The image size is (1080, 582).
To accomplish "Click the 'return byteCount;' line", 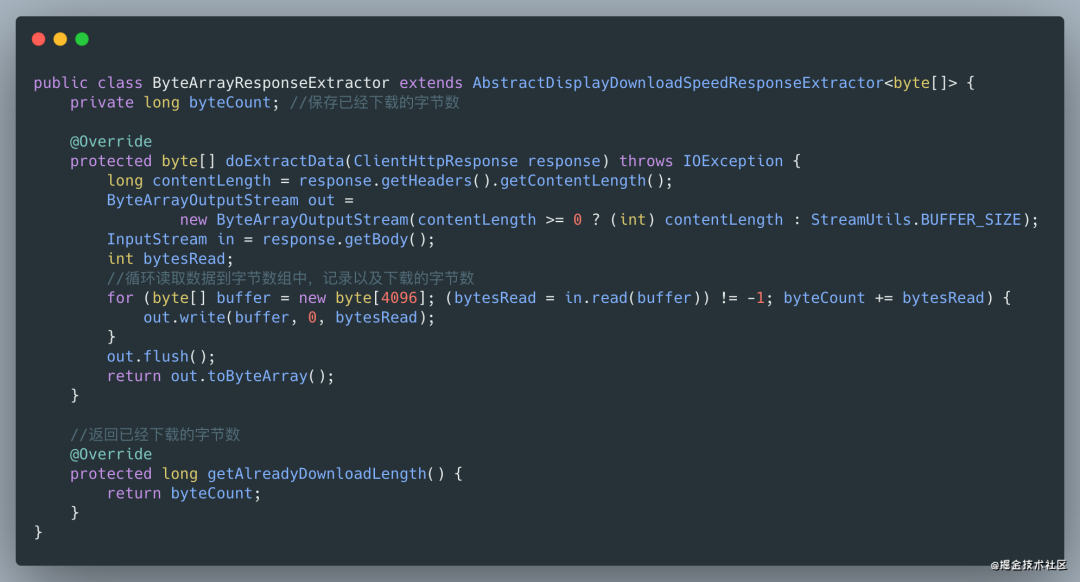I will [184, 494].
